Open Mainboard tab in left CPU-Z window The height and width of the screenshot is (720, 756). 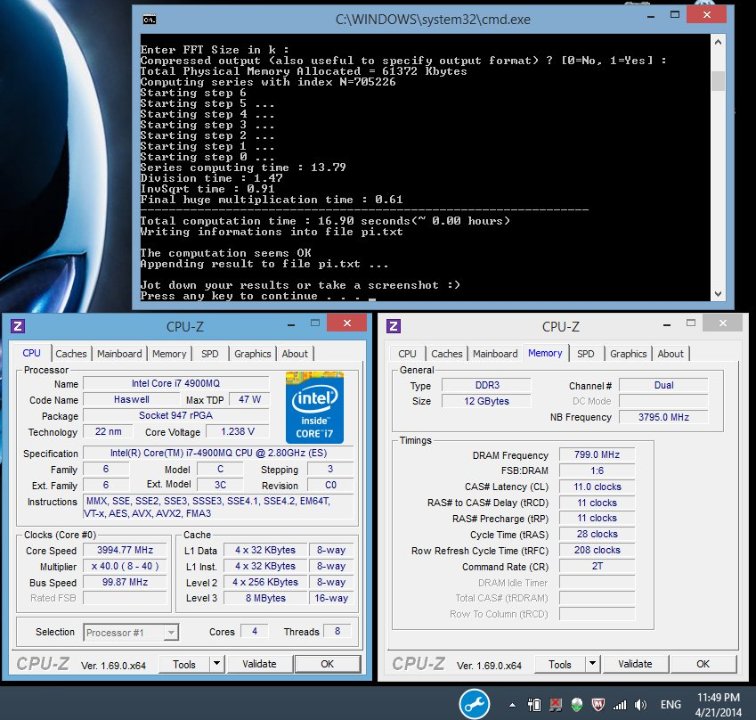point(120,354)
